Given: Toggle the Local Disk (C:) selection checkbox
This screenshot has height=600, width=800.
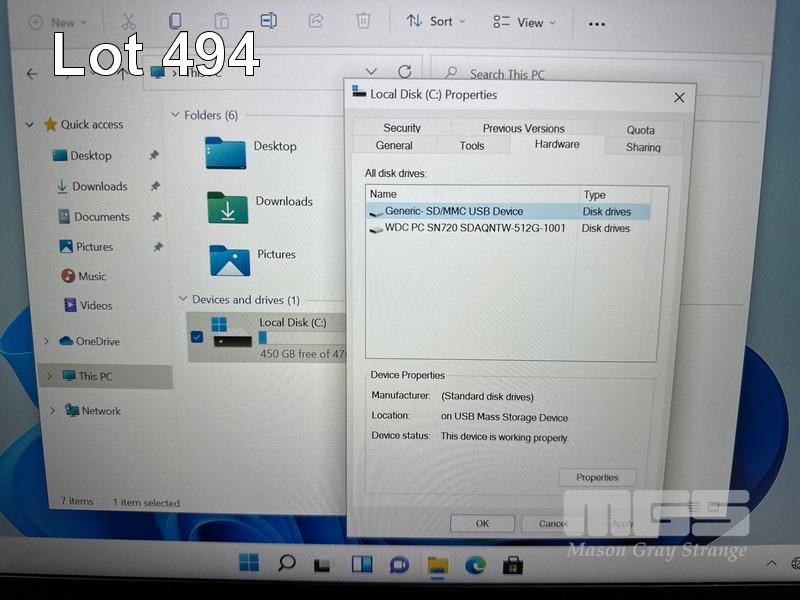Looking at the screenshot, I should click(x=196, y=338).
